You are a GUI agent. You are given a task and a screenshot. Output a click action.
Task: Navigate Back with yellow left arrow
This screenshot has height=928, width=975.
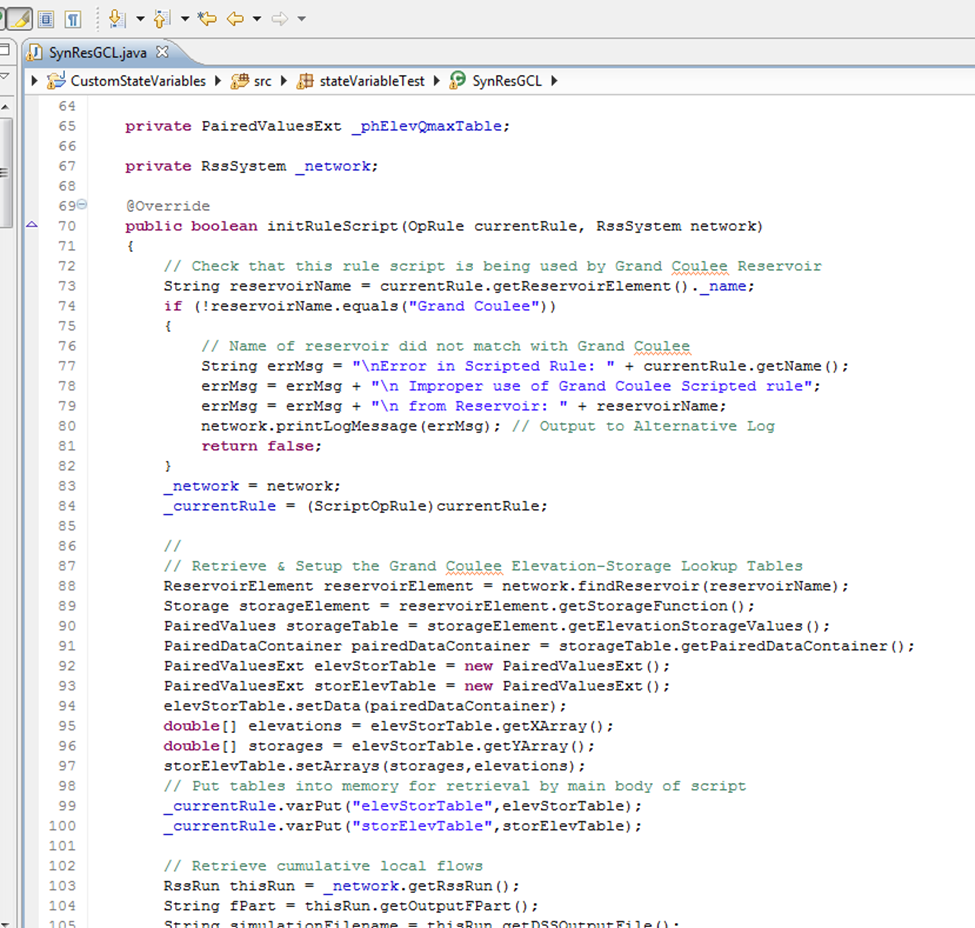point(235,19)
